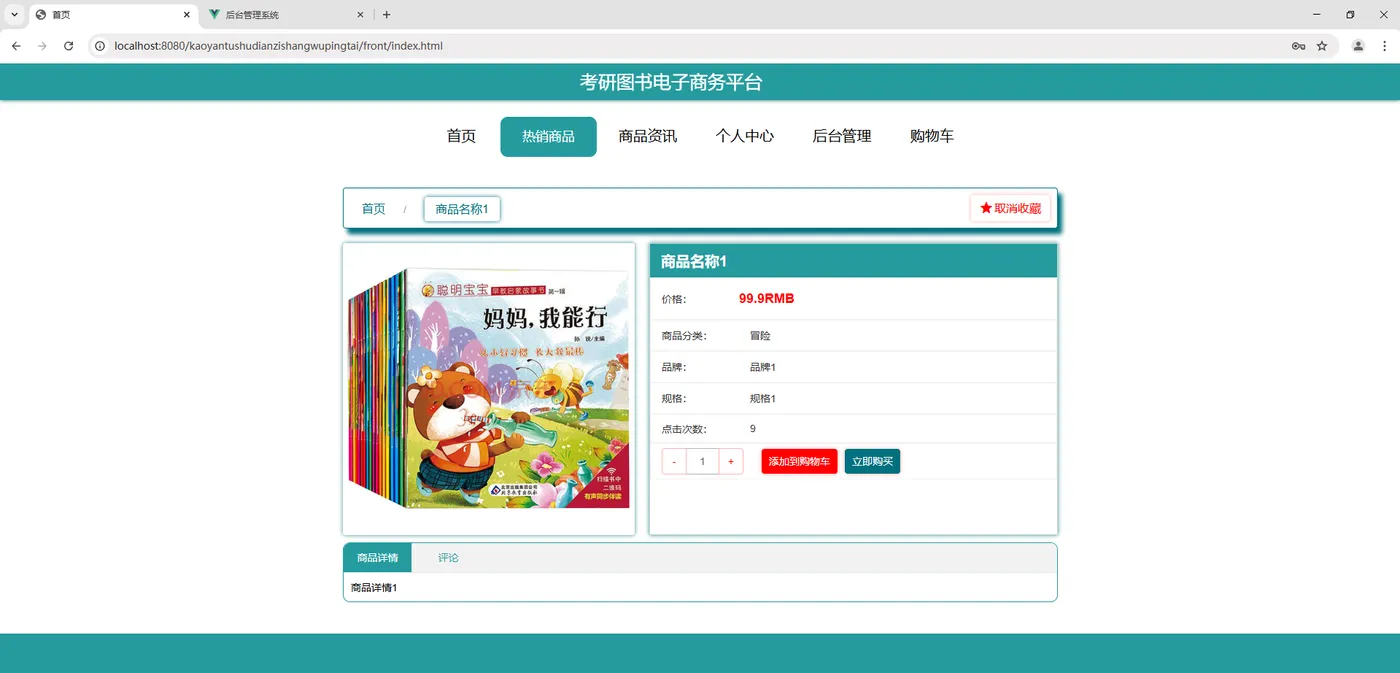Open the browser three-dot menu
Screen dimensions: 1400x673
coord(1384,46)
